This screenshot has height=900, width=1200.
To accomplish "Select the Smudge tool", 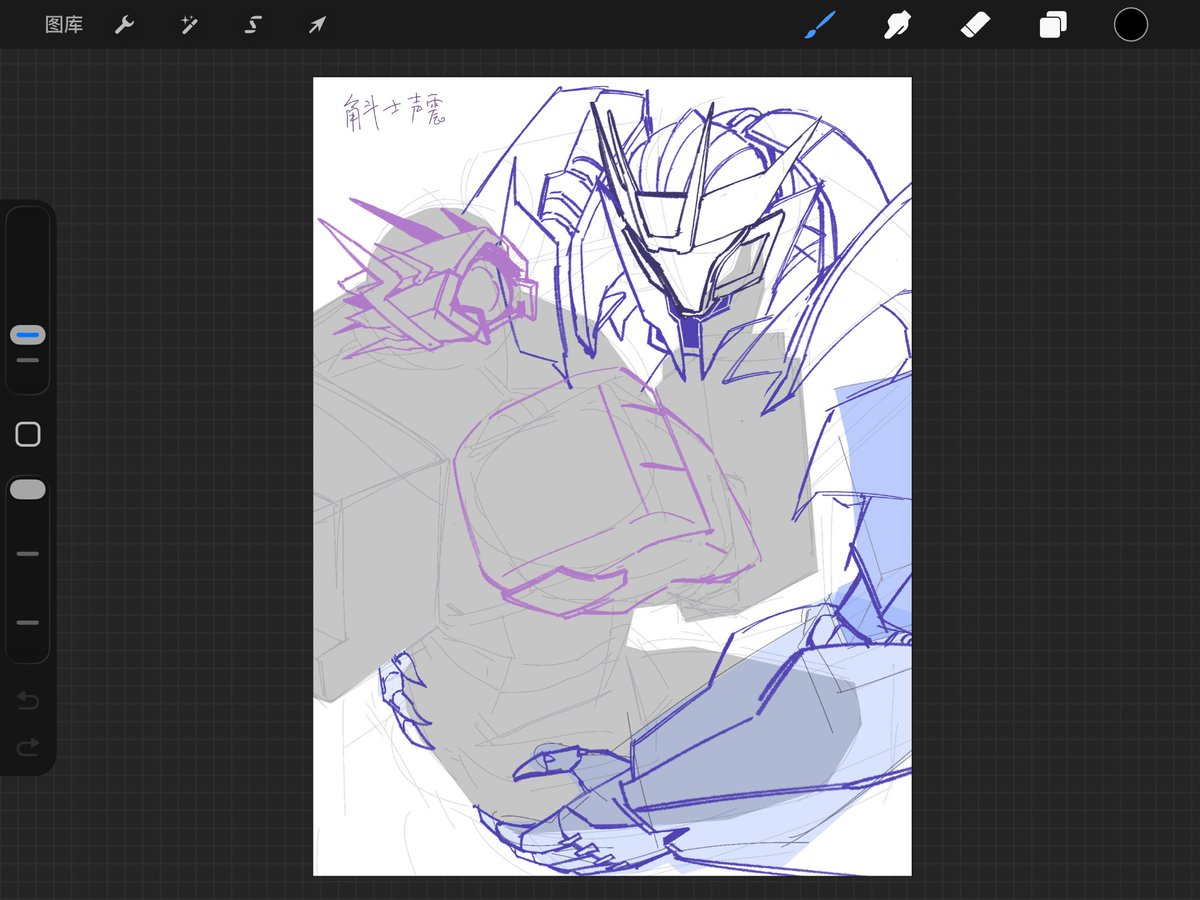I will (897, 25).
